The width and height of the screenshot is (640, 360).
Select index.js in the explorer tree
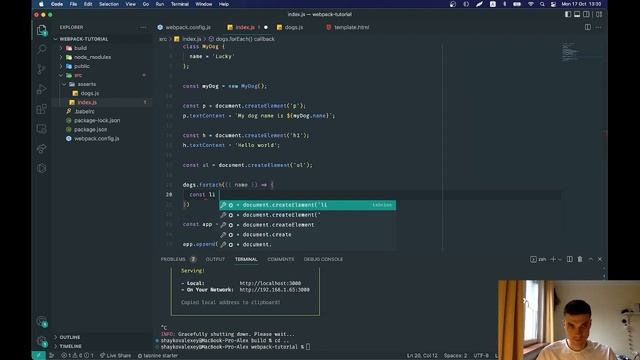click(x=87, y=102)
